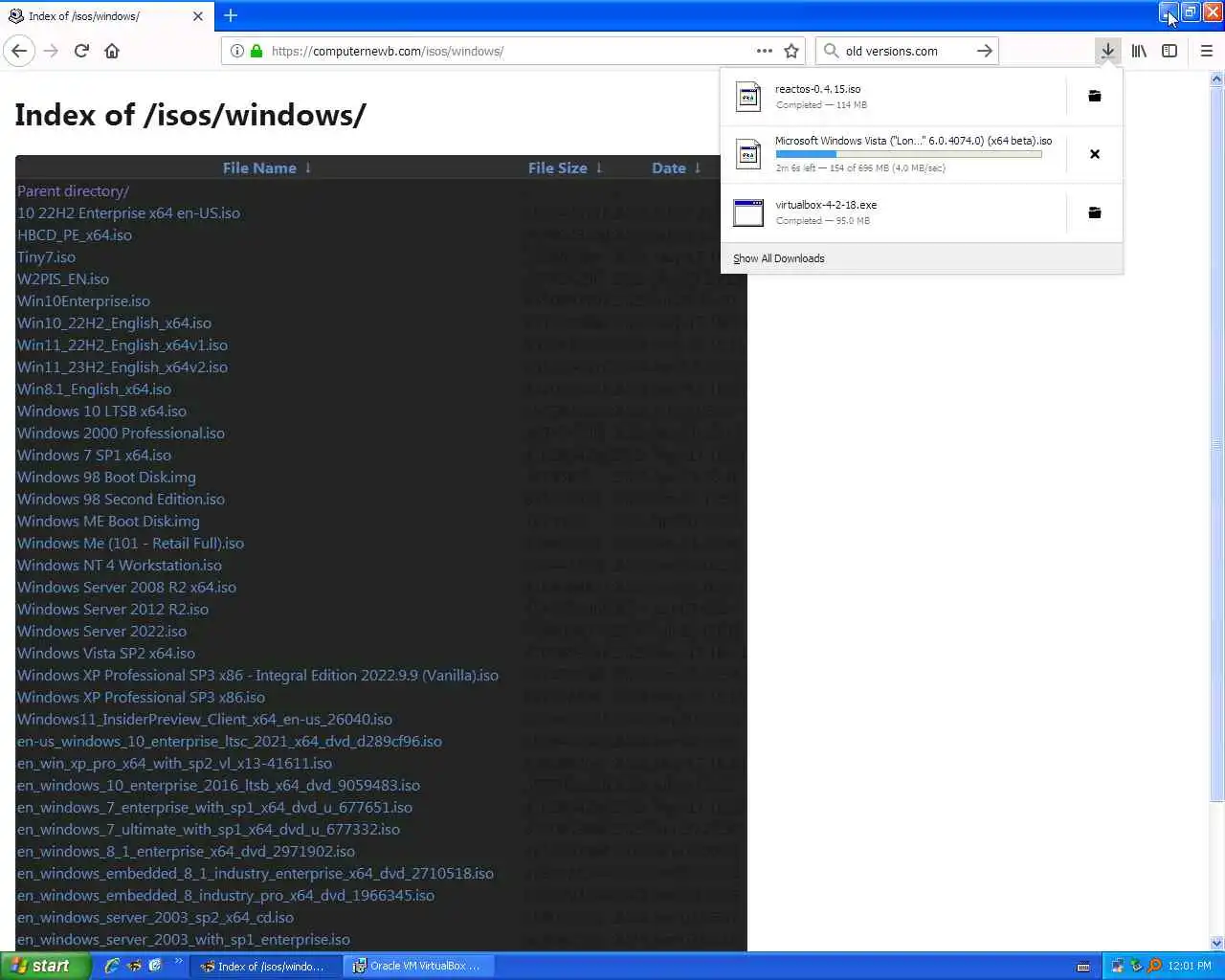Expand the Quick Launch chevron
This screenshot has width=1225, height=980.
179,963
